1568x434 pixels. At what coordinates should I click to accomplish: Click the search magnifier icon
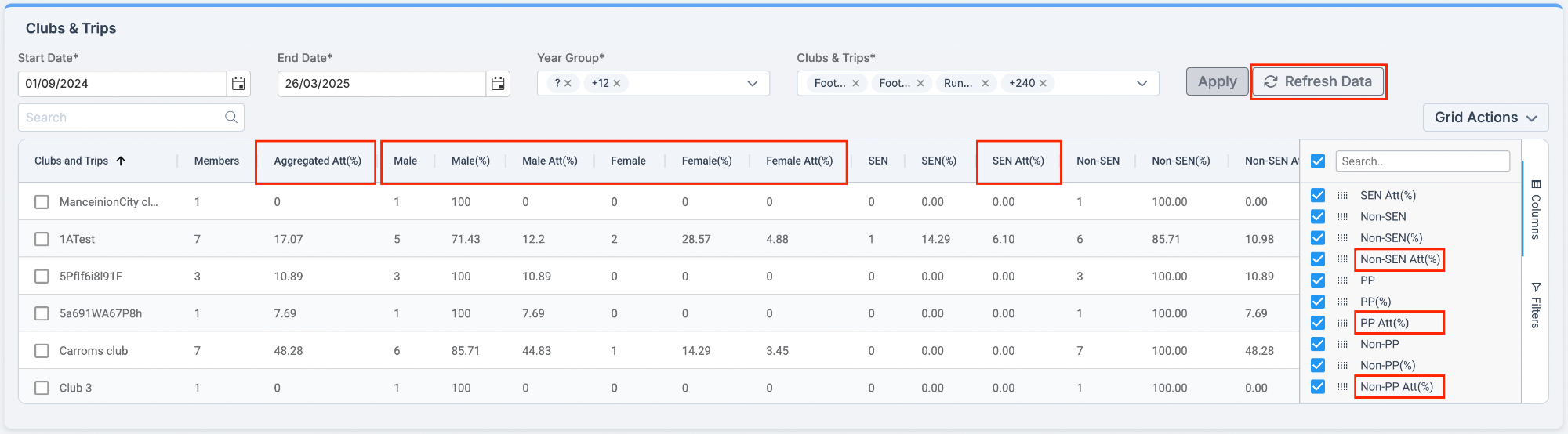click(x=231, y=118)
